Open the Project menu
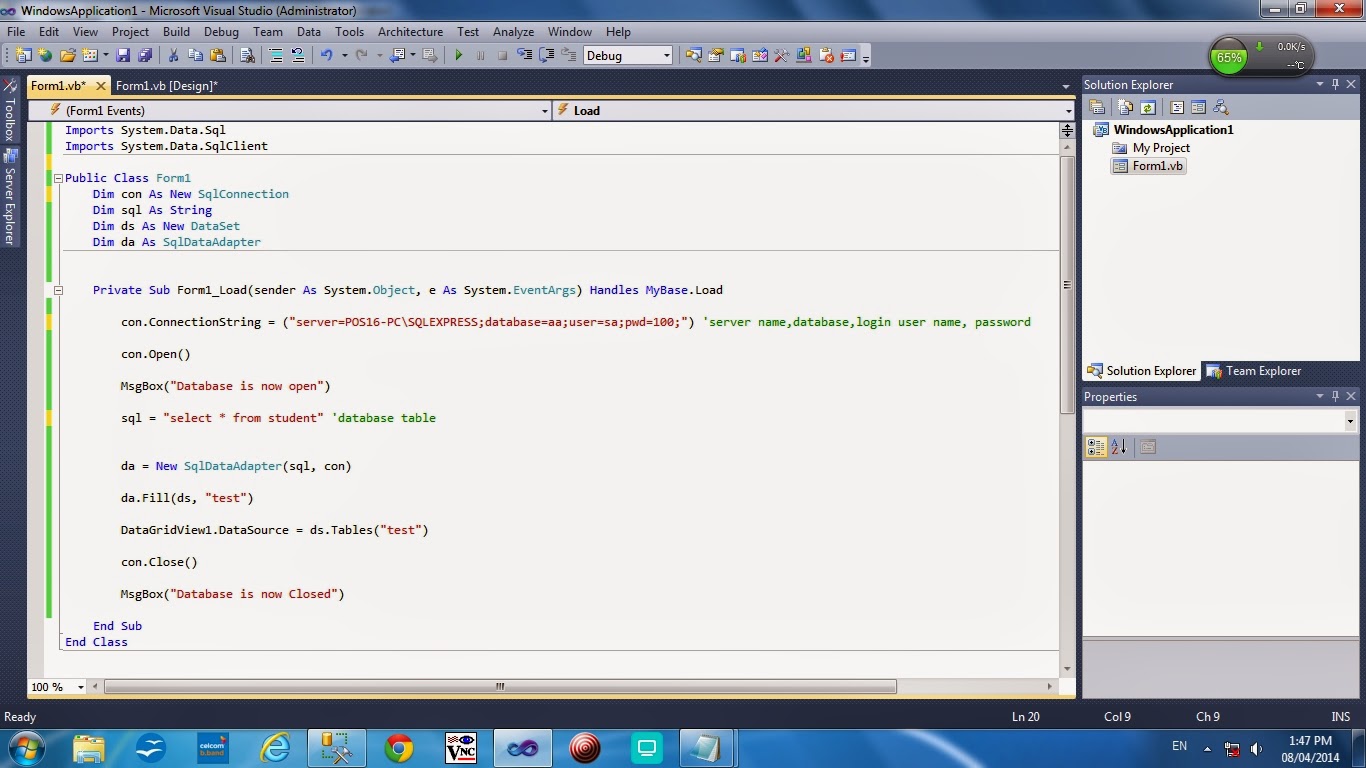This screenshot has width=1366, height=768. pyautogui.click(x=130, y=32)
